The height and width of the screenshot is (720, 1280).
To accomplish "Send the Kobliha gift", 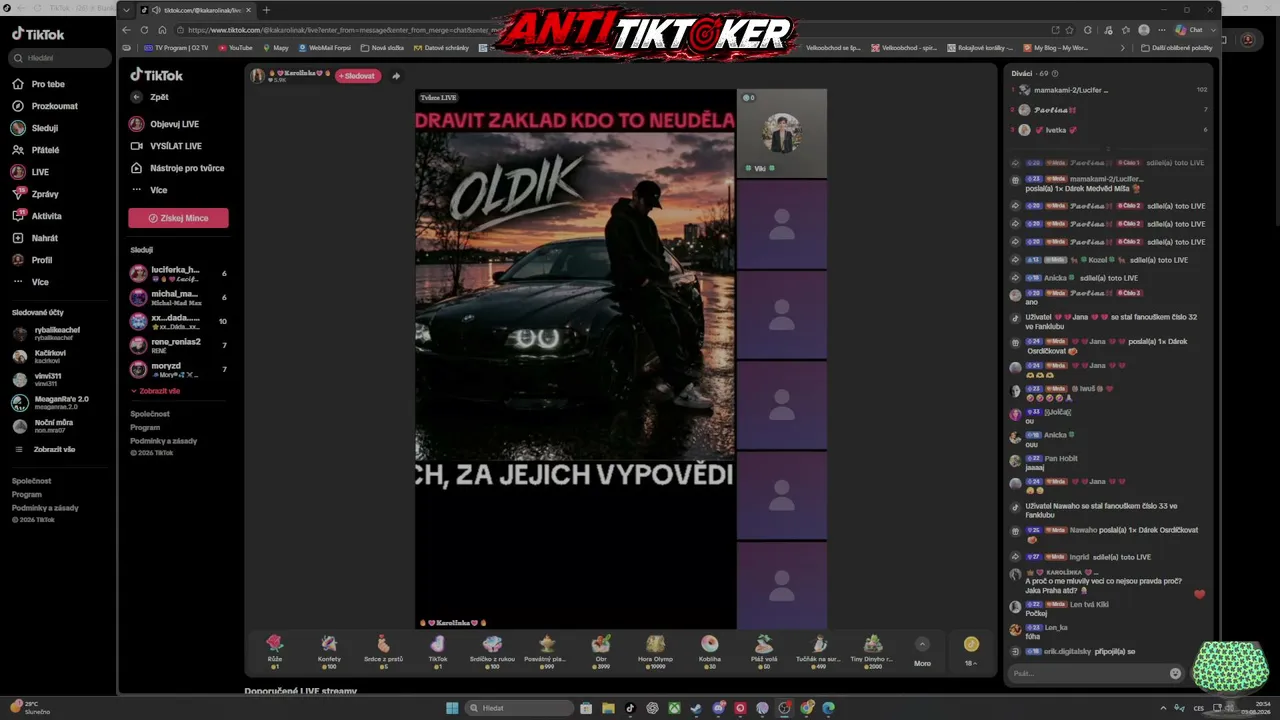I will click(x=709, y=650).
